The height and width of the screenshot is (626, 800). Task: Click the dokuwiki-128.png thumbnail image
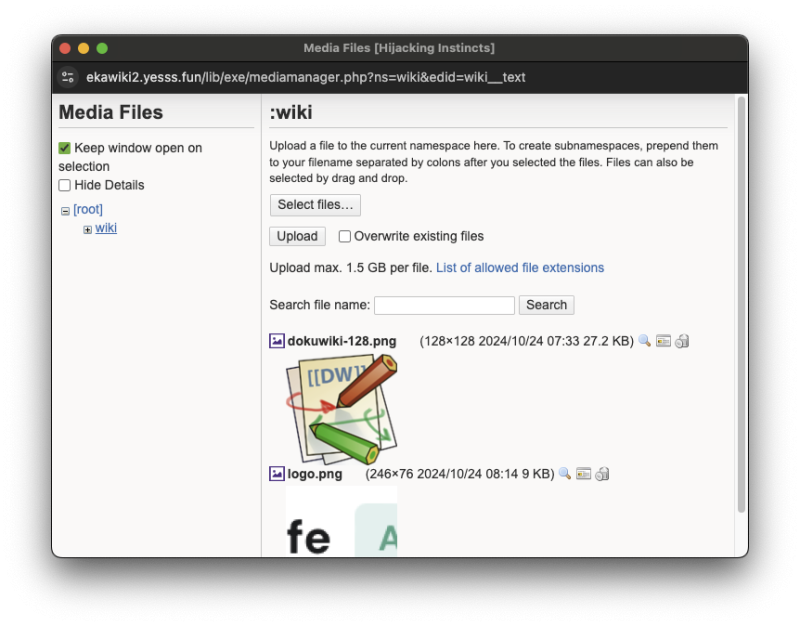click(341, 407)
